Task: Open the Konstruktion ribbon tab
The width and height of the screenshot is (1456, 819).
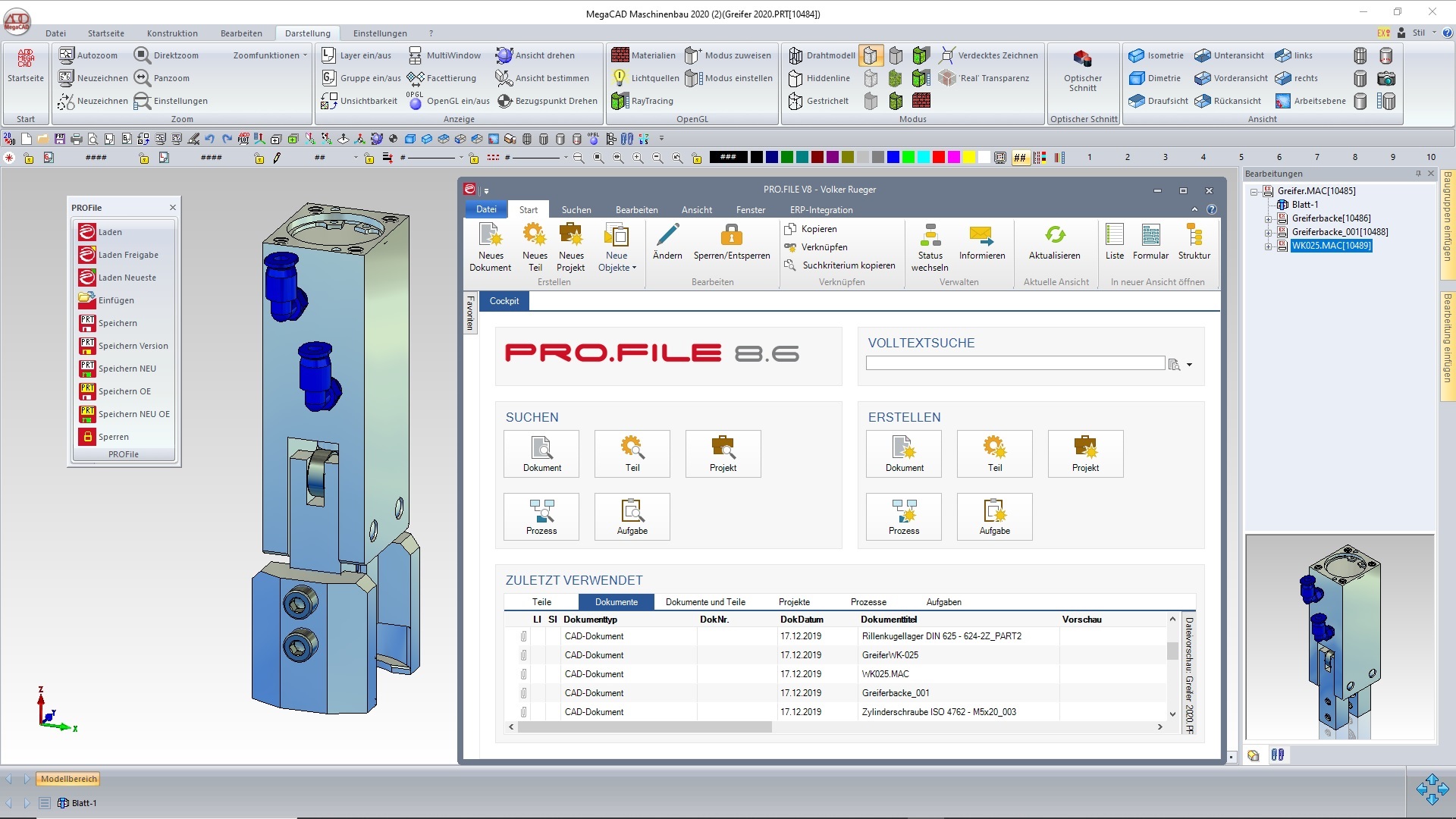Action: tap(172, 33)
